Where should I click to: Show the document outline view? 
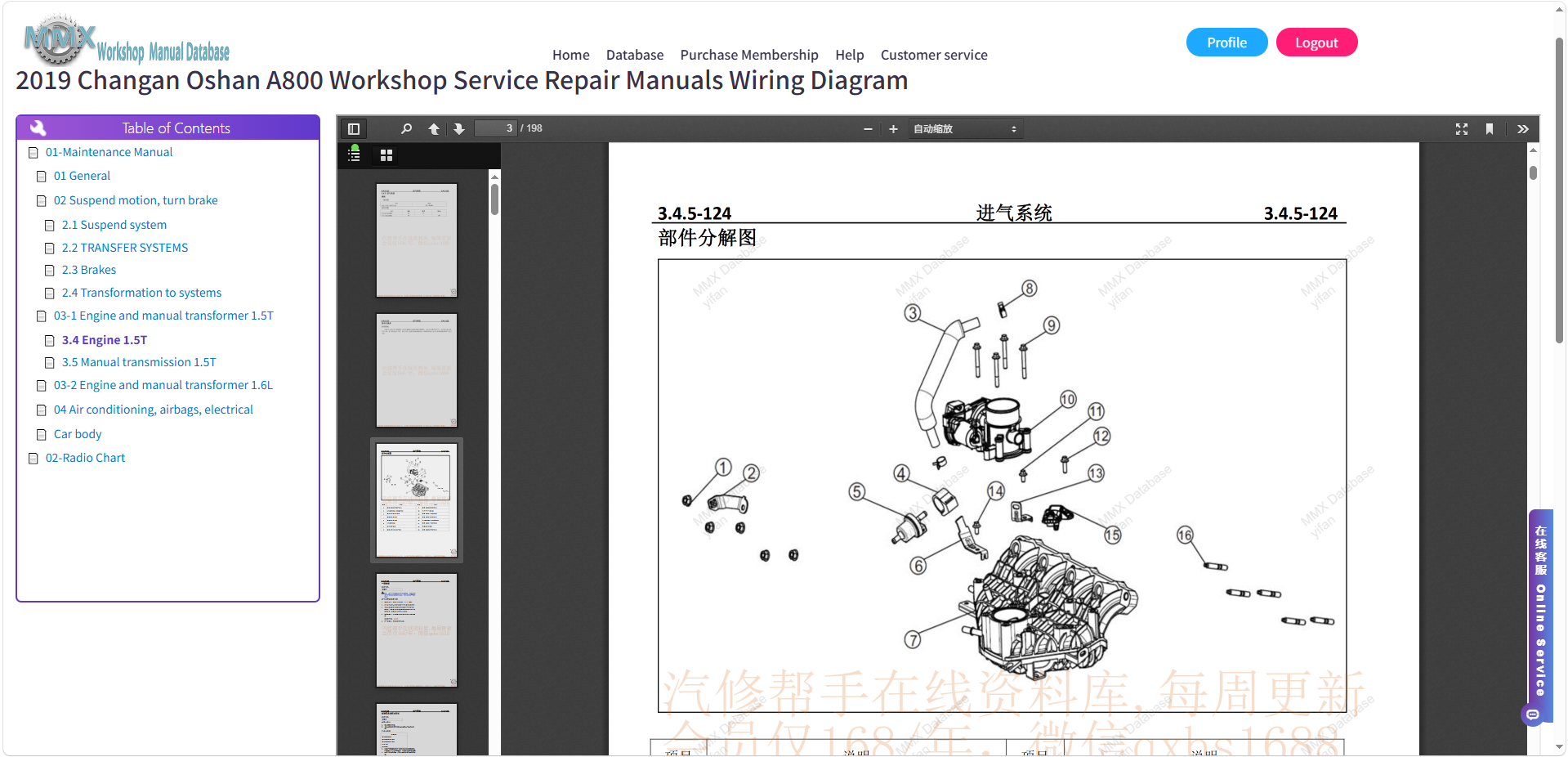click(x=354, y=155)
